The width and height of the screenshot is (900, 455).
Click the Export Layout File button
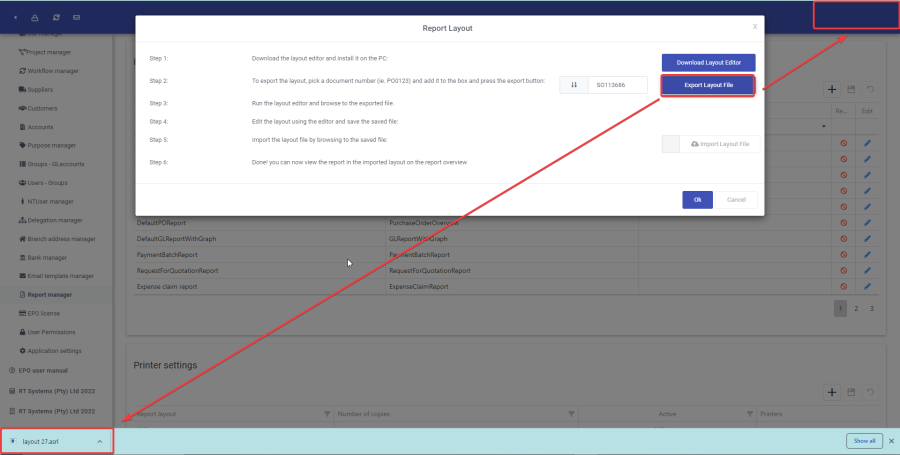coord(708,85)
